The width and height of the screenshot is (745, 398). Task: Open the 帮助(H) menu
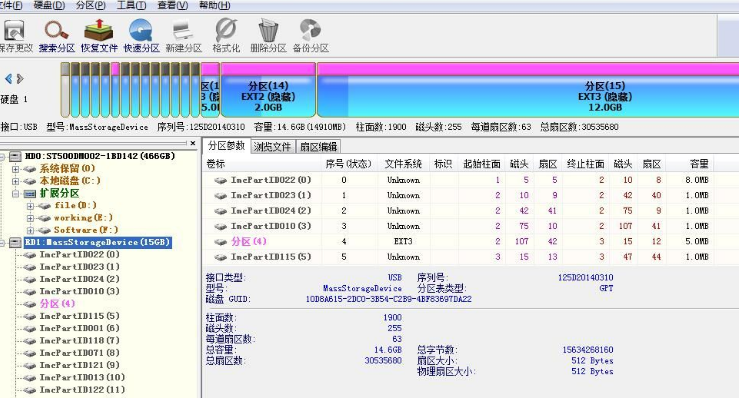(x=214, y=5)
